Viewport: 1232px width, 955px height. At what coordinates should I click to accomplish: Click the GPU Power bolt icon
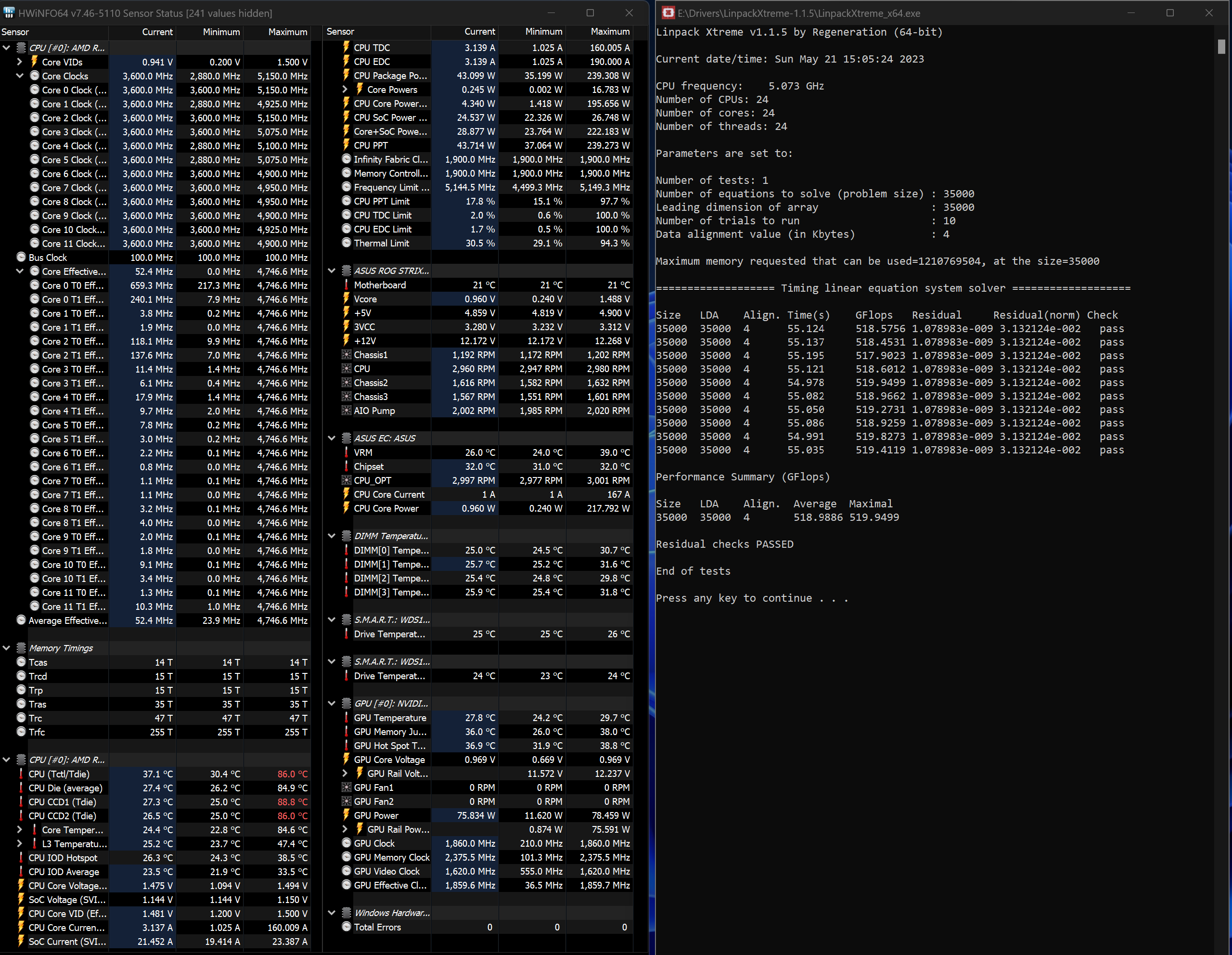[346, 815]
